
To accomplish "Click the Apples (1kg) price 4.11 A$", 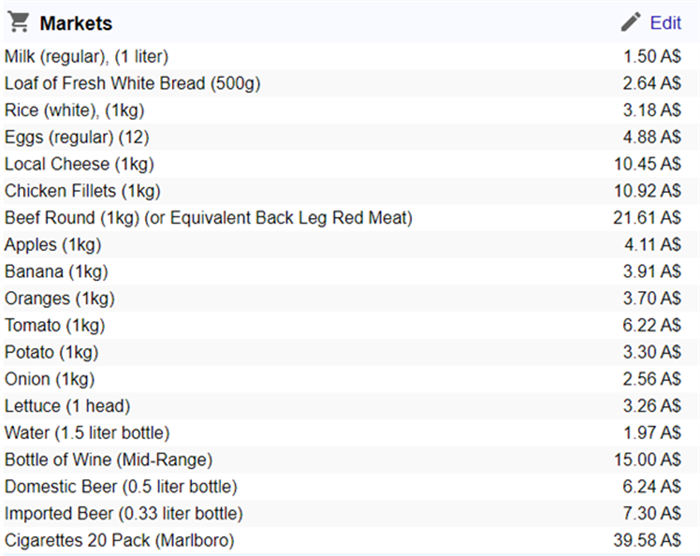I will pos(652,245).
